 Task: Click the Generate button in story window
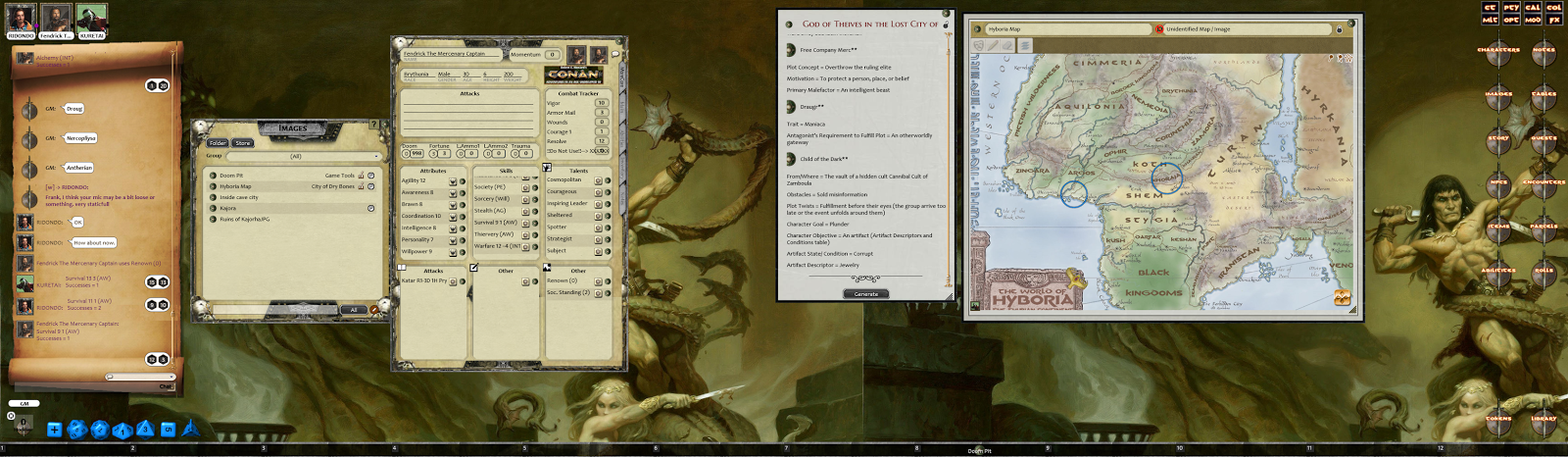866,293
